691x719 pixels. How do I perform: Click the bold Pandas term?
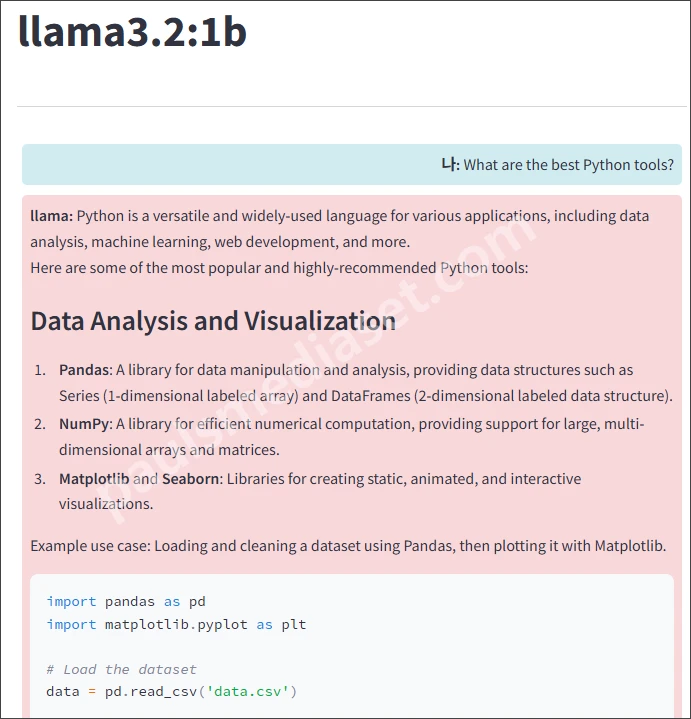[84, 370]
